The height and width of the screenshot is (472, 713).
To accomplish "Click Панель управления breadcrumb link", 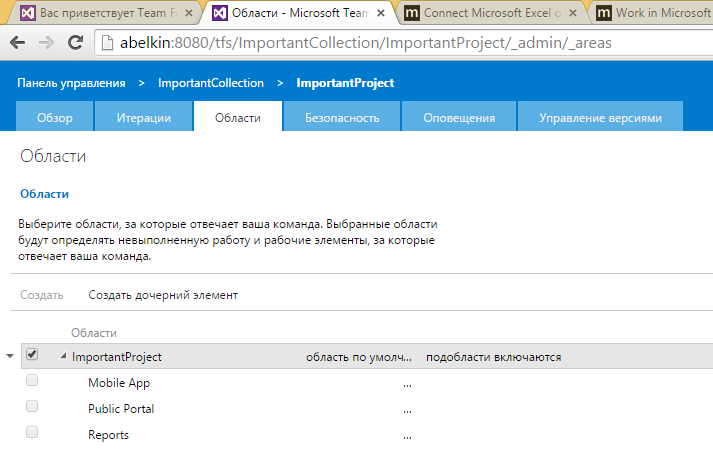I will pyautogui.click(x=71, y=83).
